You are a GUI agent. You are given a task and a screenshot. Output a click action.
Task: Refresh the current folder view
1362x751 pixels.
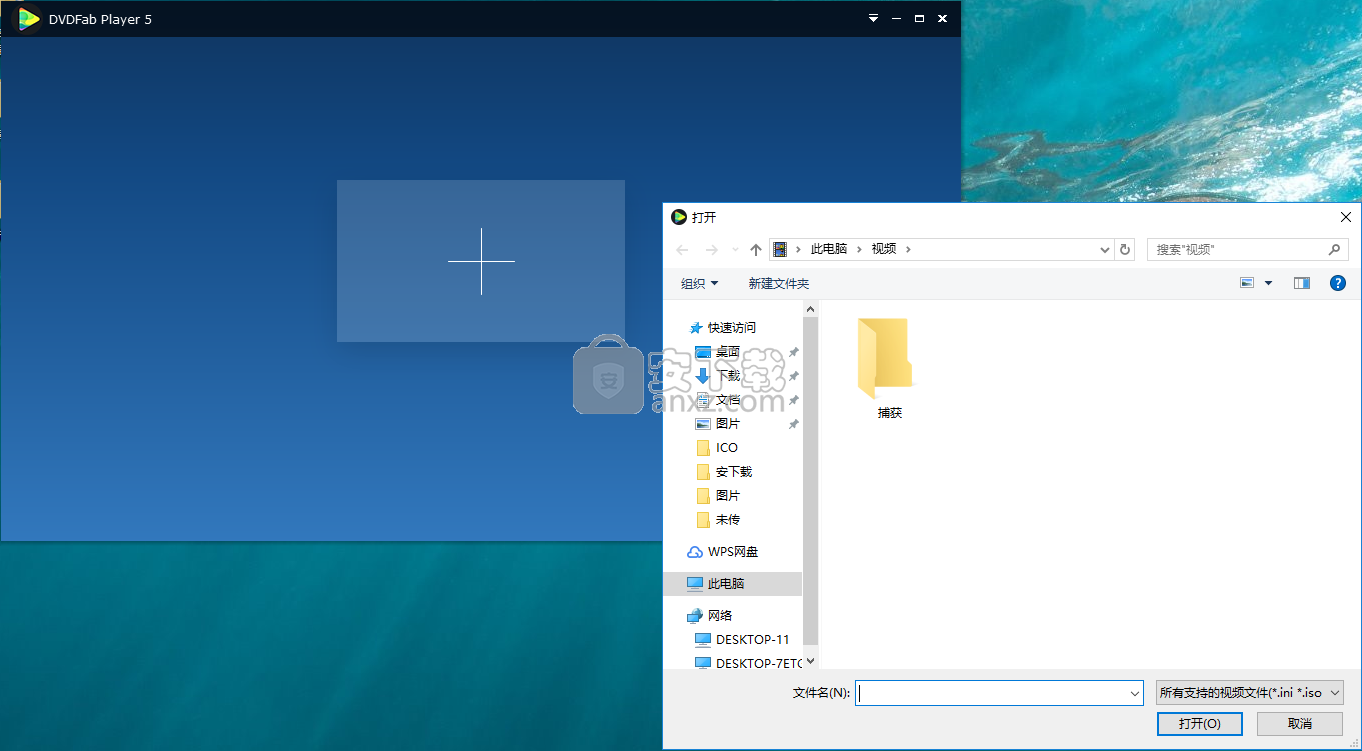click(1125, 249)
